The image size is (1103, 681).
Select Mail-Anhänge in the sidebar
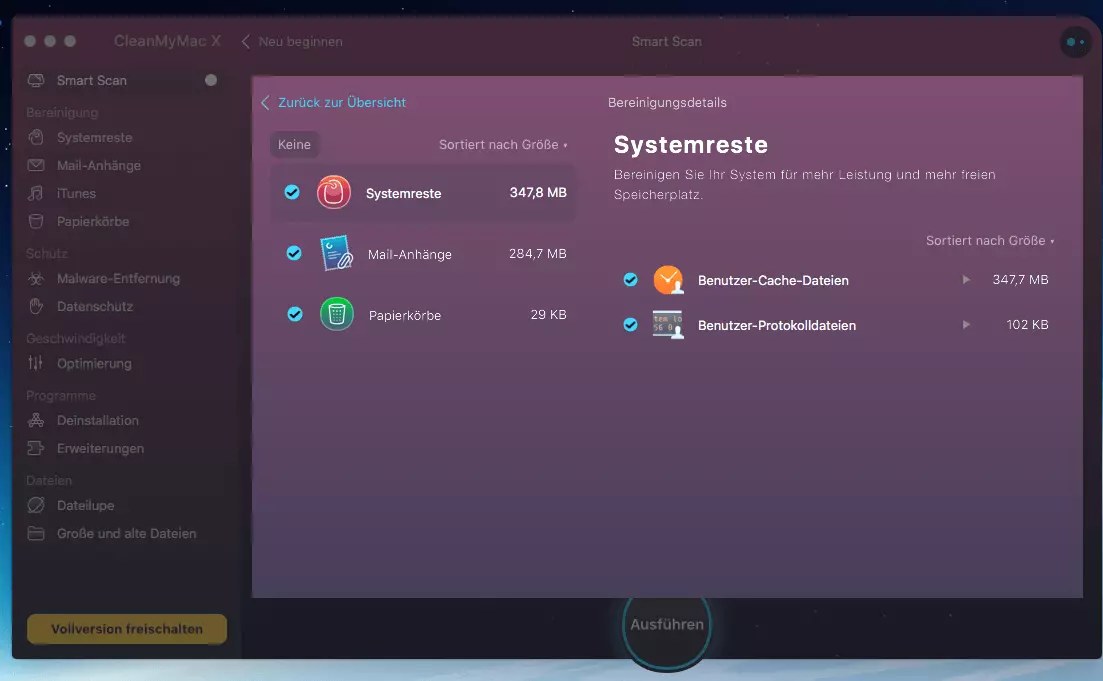(x=98, y=165)
